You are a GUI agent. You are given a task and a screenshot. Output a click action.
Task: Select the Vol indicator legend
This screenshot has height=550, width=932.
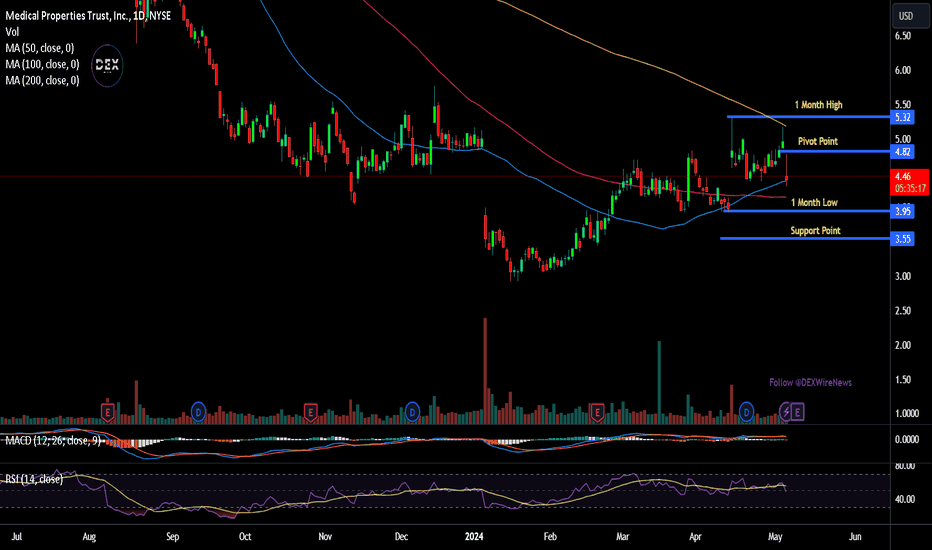(12, 32)
